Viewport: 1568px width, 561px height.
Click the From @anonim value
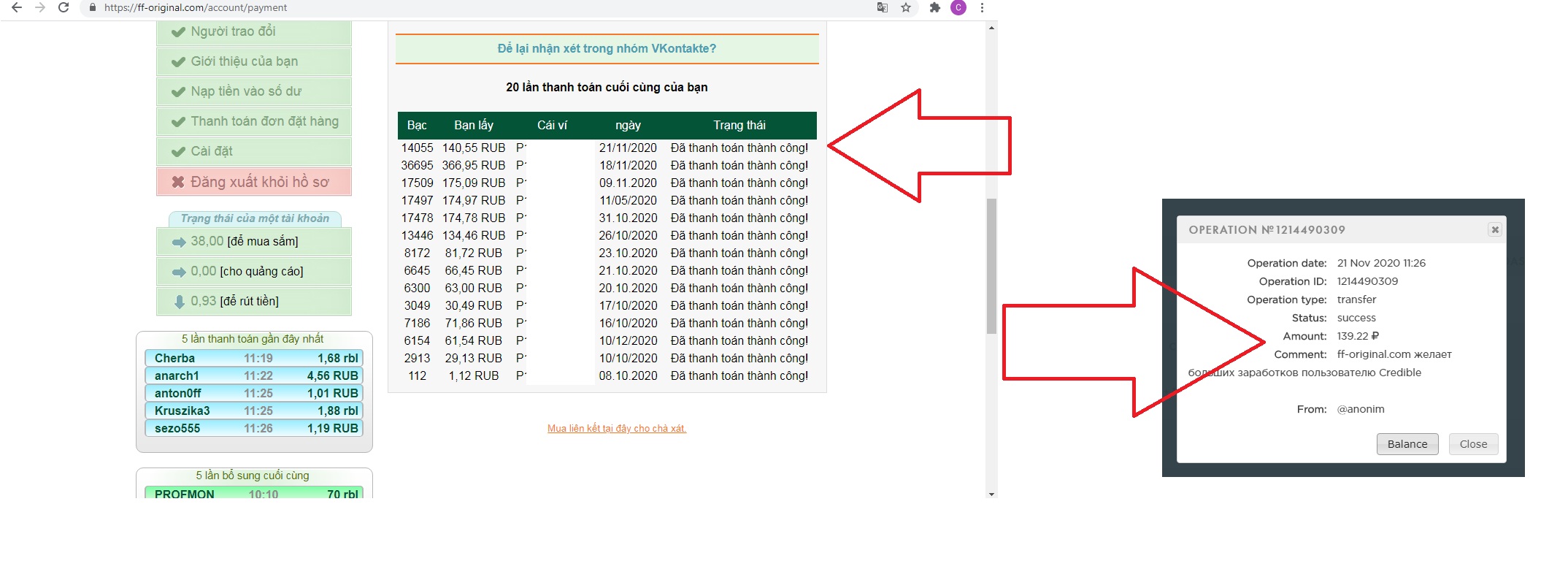tap(1361, 409)
